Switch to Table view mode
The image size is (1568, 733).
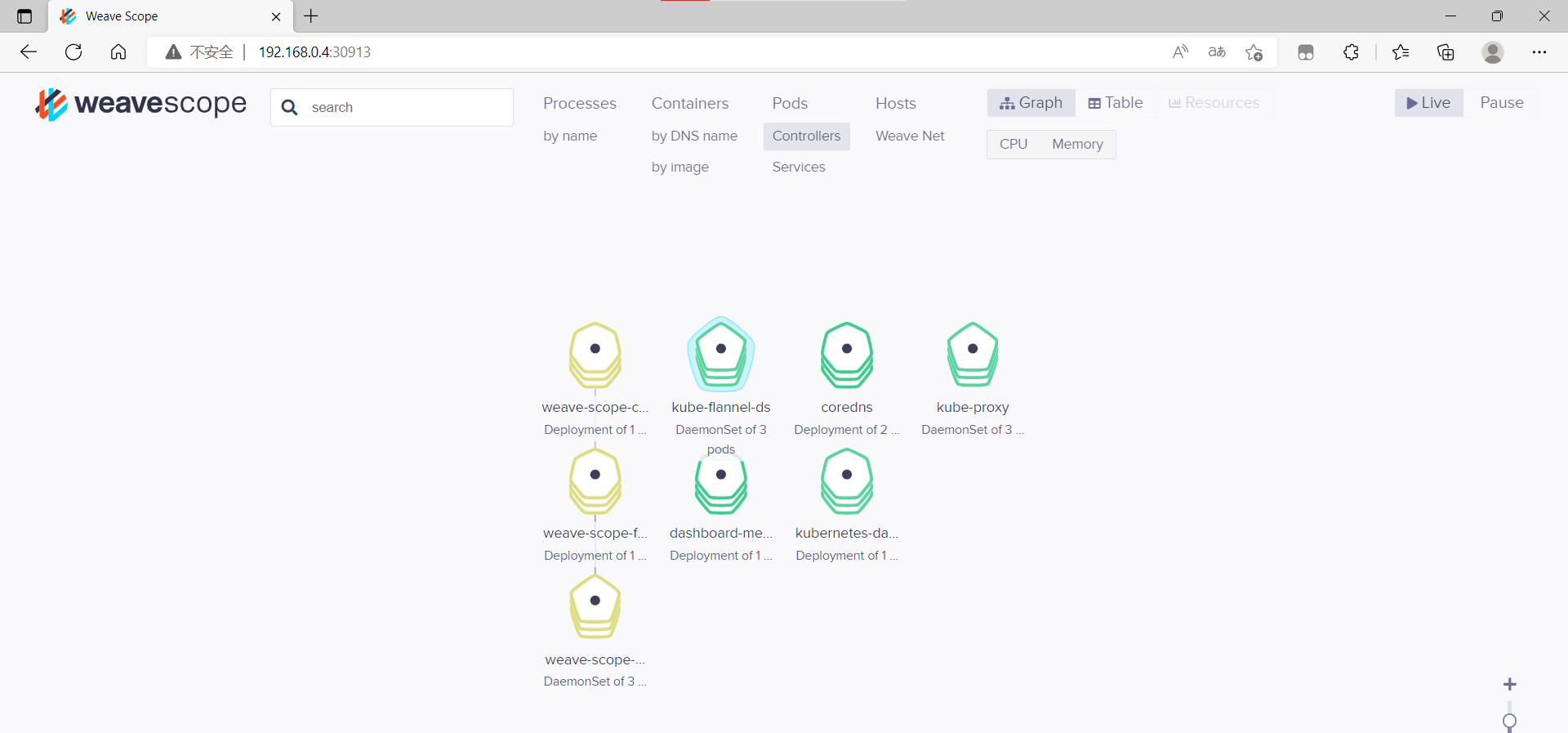[1116, 103]
